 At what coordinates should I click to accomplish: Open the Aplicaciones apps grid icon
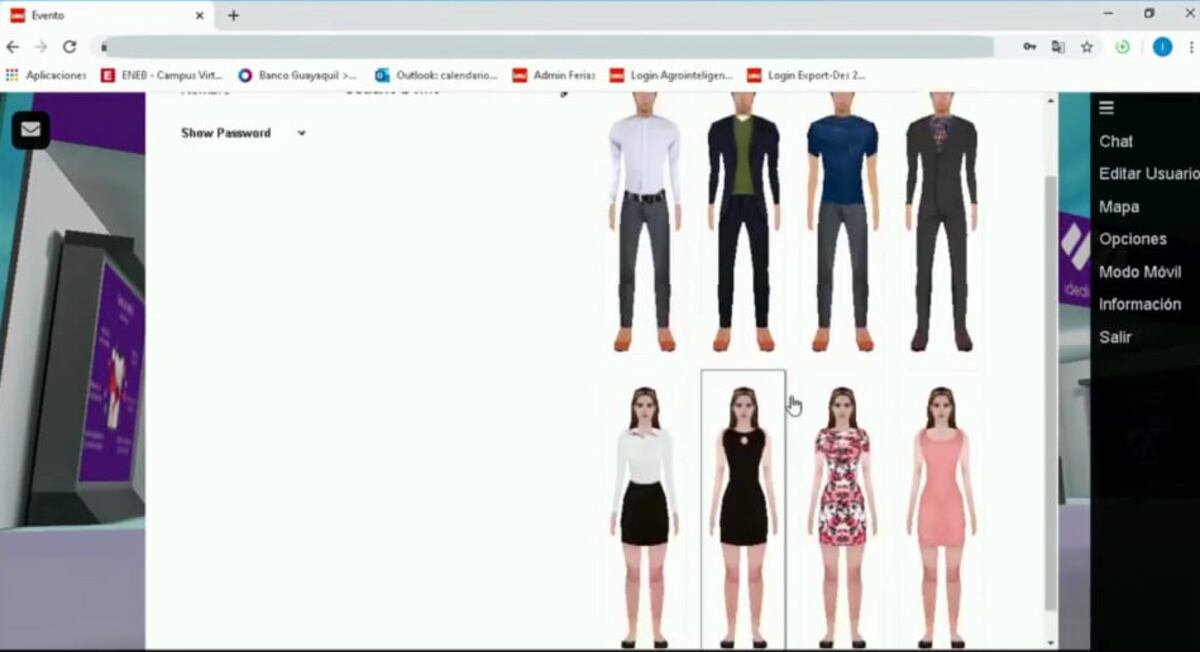pos(12,75)
